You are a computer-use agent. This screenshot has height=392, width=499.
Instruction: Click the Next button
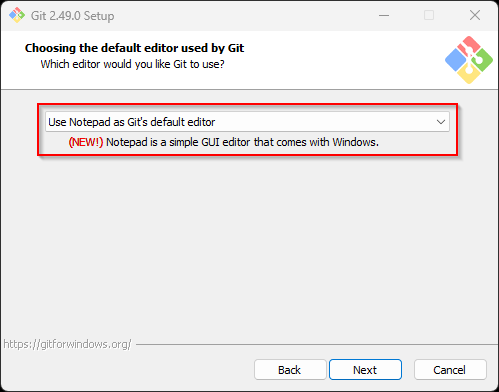[365, 370]
